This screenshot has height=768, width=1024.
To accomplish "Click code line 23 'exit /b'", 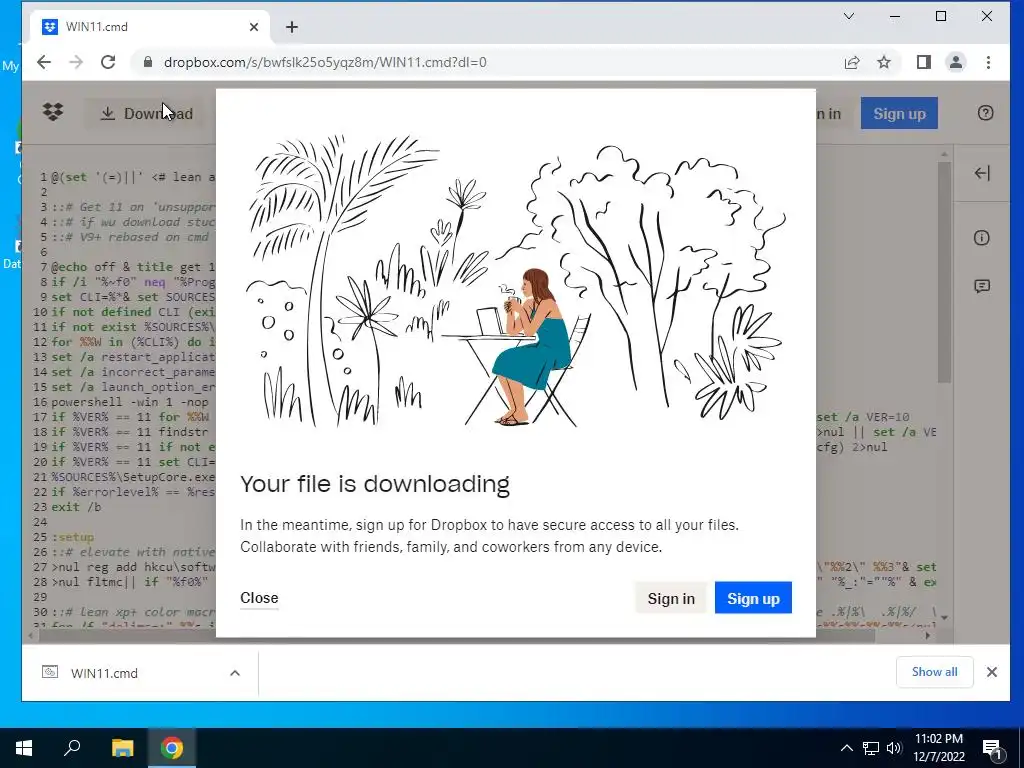I will (76, 507).
